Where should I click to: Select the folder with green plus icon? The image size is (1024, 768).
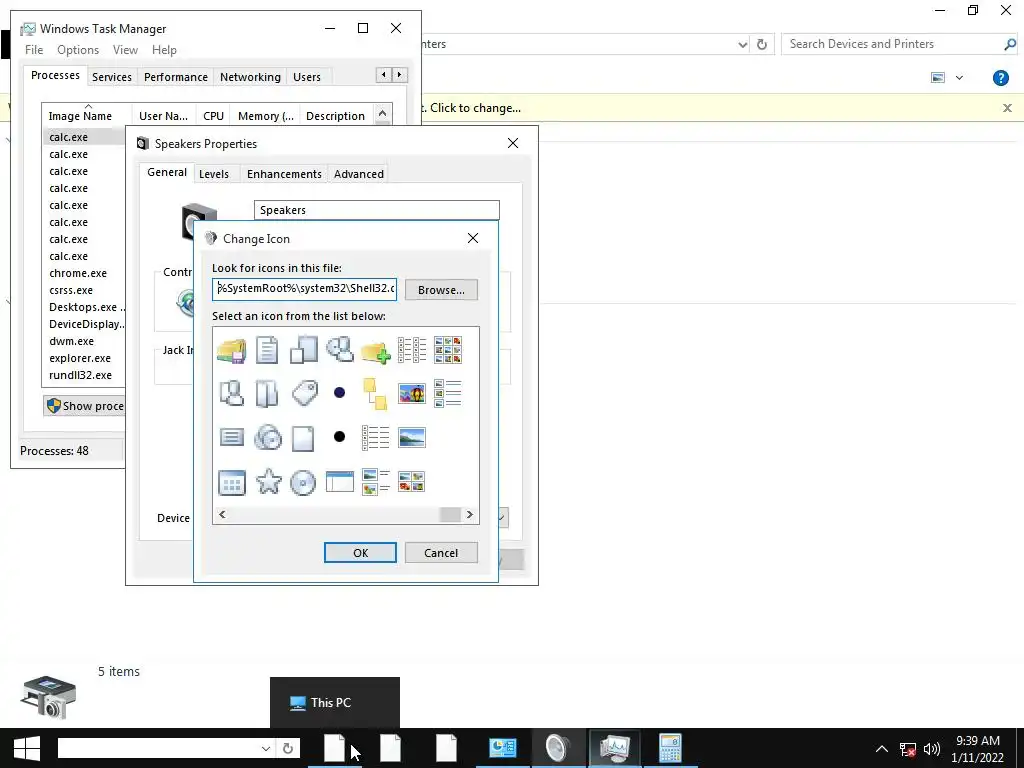[x=375, y=351]
